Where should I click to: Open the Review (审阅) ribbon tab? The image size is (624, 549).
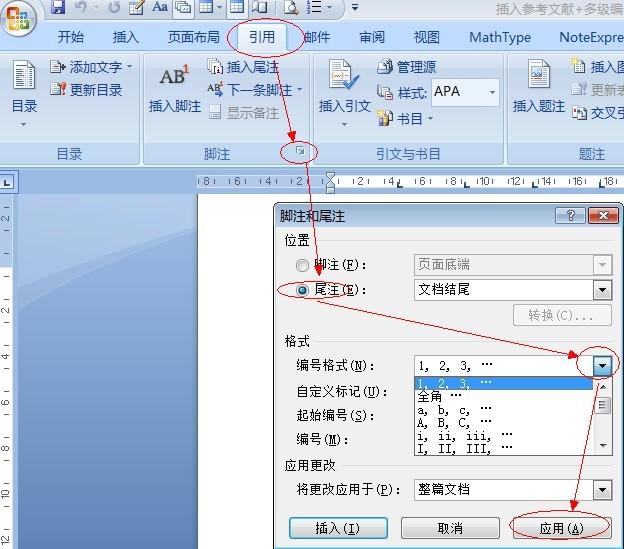point(372,38)
